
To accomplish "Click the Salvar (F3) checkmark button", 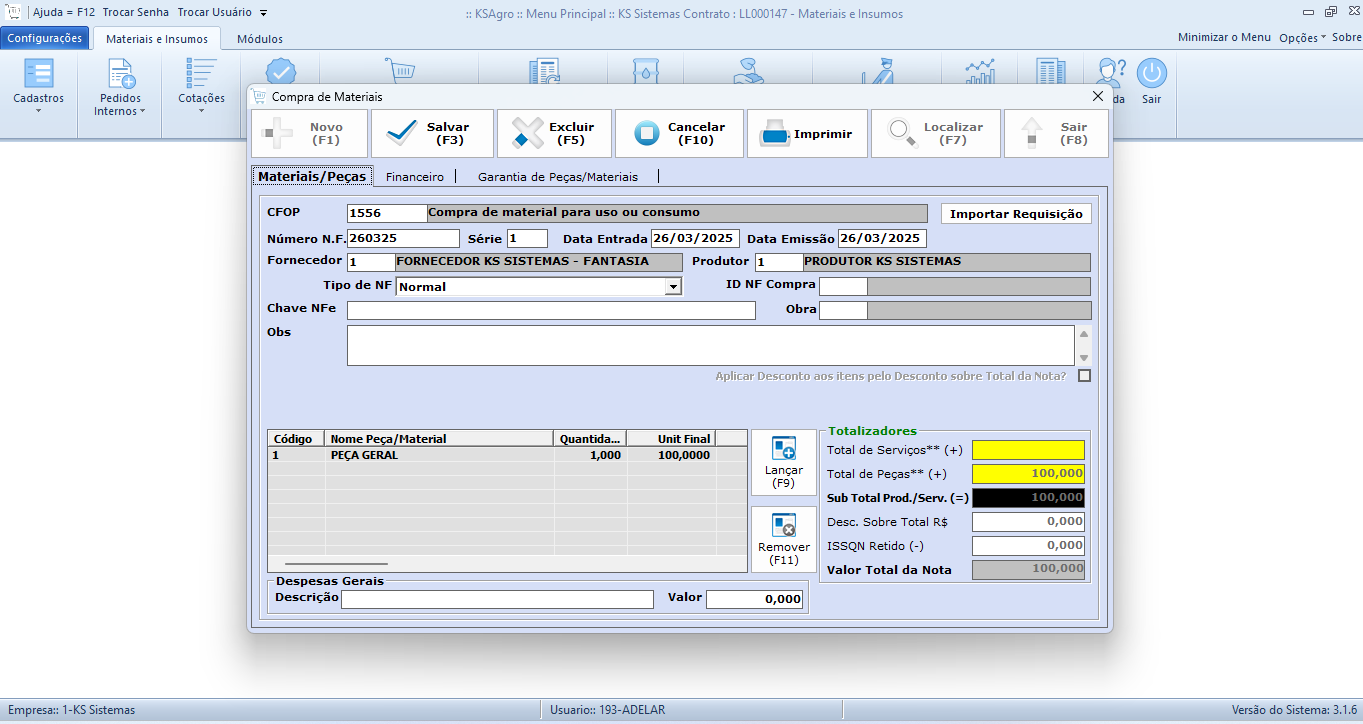I will (432, 134).
